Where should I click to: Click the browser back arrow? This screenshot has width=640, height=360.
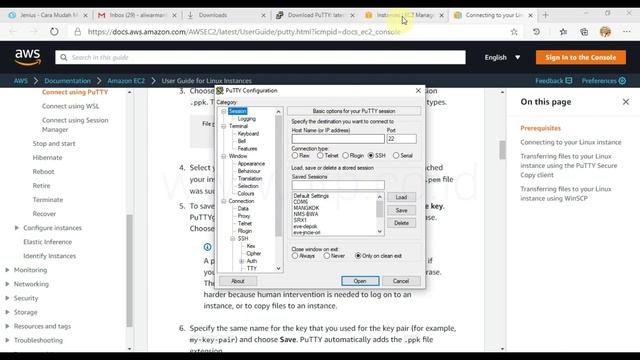click(13, 31)
